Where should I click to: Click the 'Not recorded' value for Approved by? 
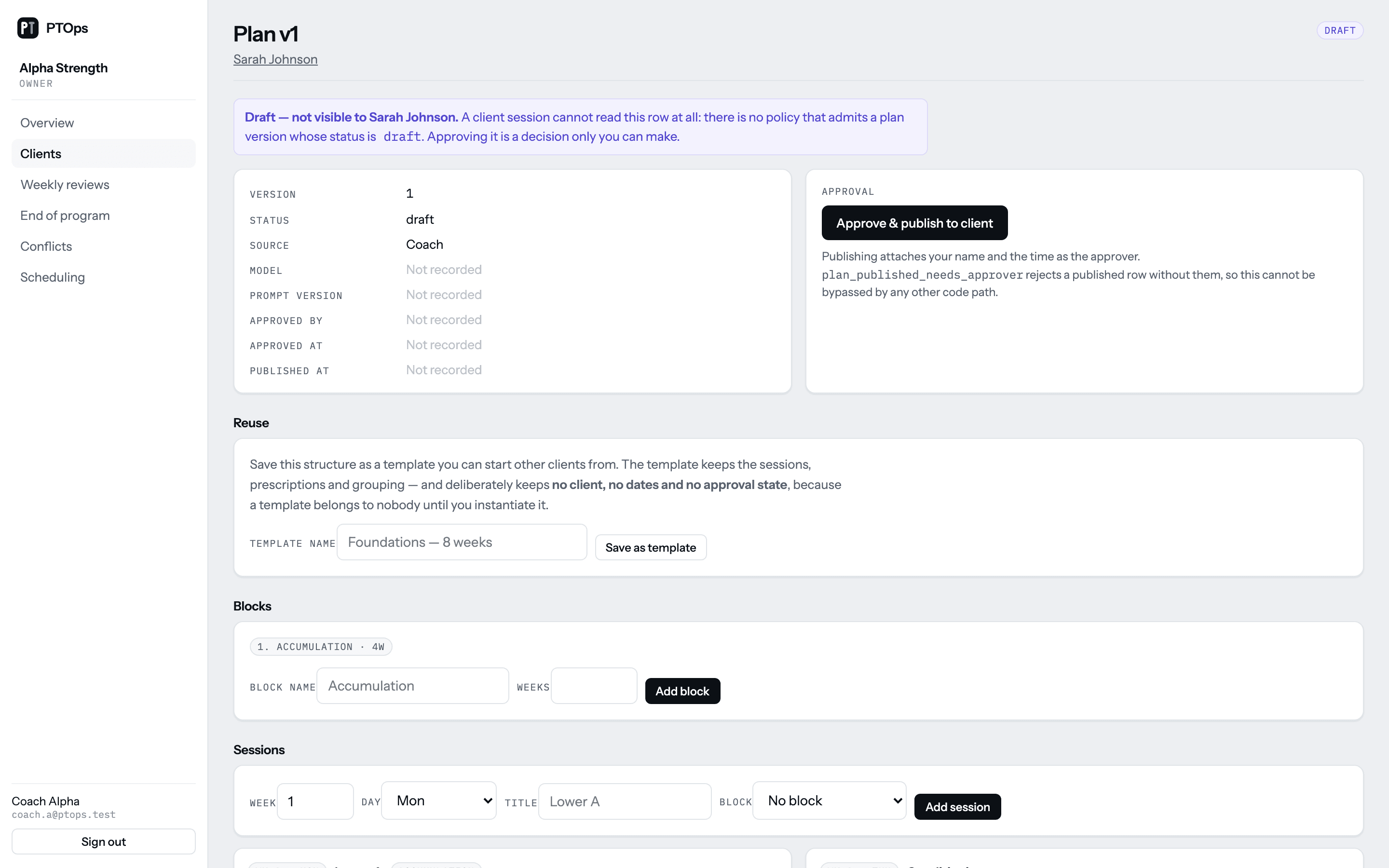(x=444, y=320)
